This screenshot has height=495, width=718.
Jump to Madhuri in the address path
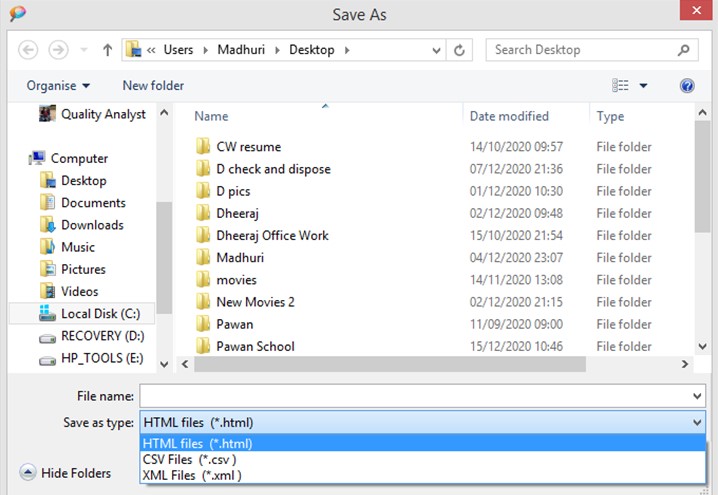(x=241, y=49)
